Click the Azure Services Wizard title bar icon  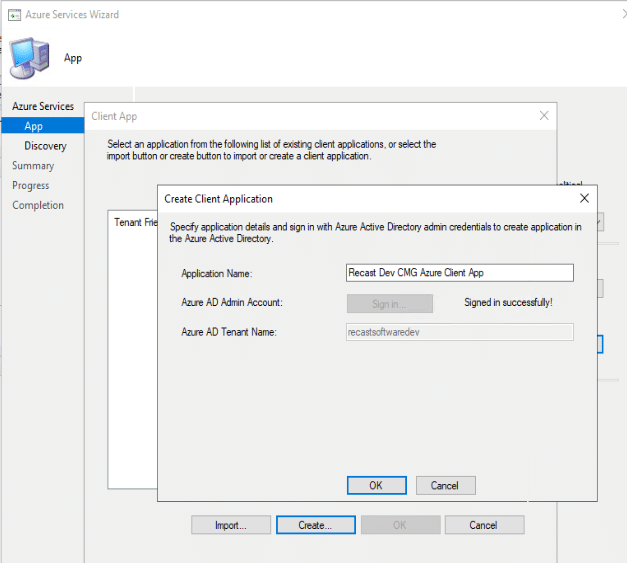coord(14,15)
